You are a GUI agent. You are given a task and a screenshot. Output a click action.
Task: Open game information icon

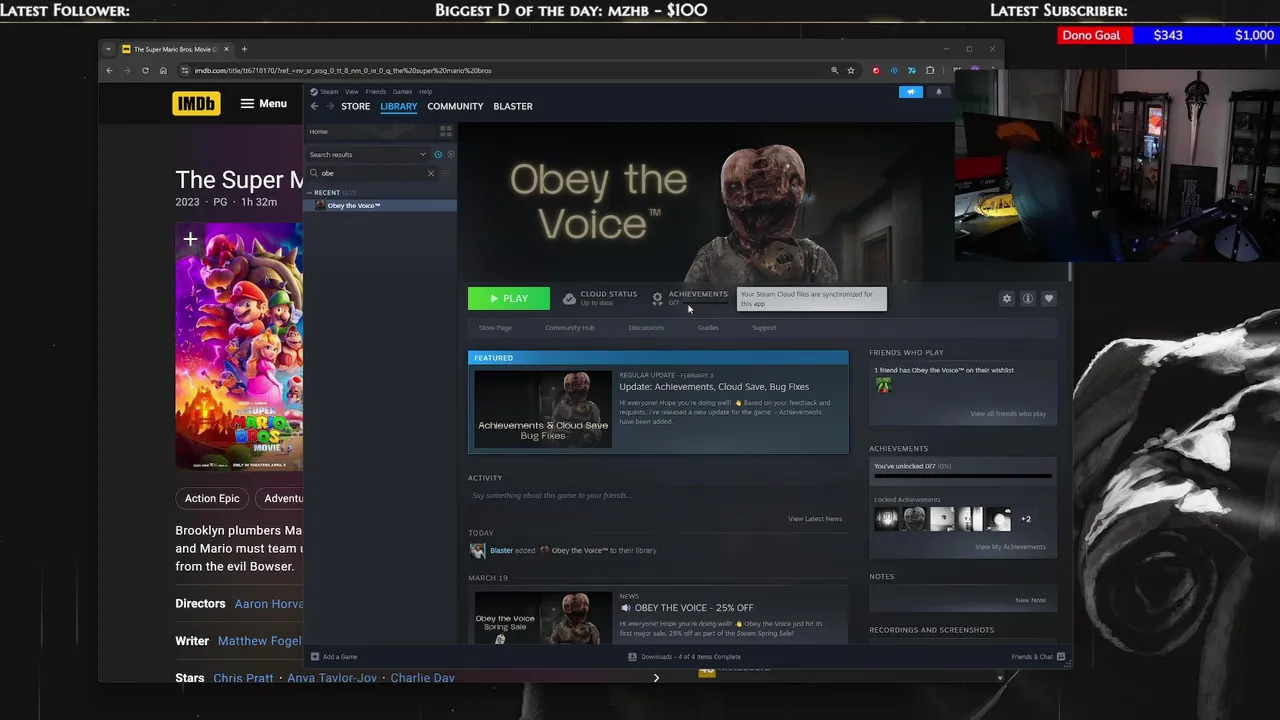tap(1027, 299)
